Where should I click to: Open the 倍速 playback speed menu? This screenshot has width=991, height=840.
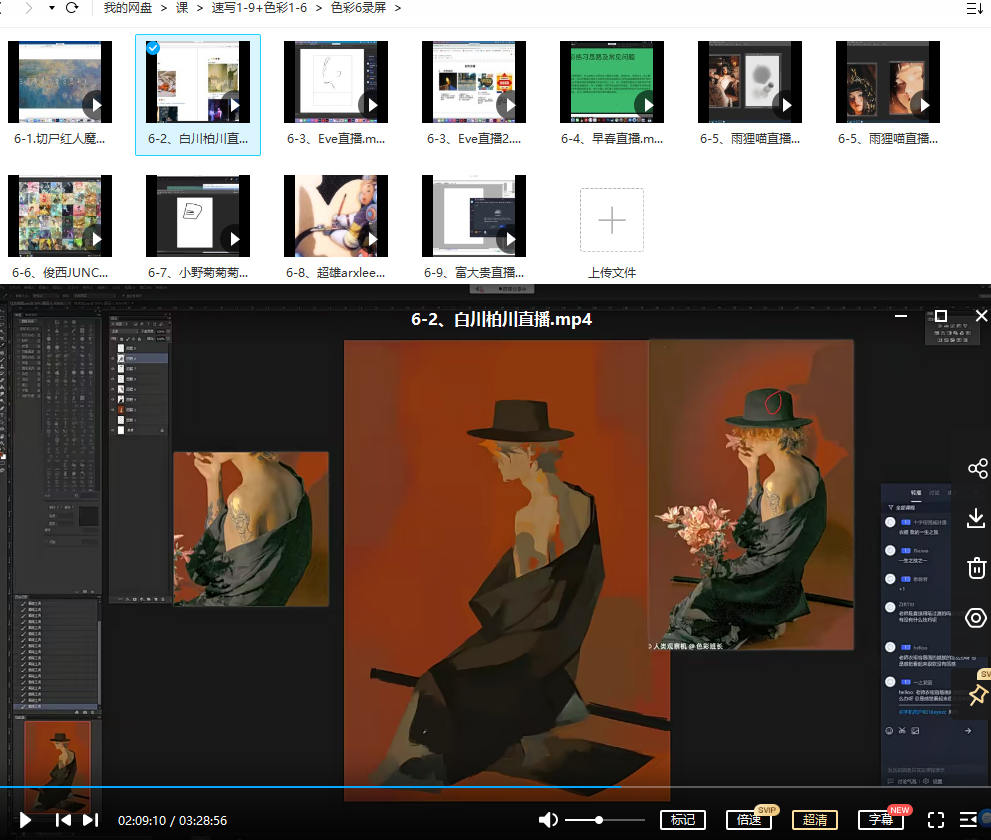tap(749, 820)
